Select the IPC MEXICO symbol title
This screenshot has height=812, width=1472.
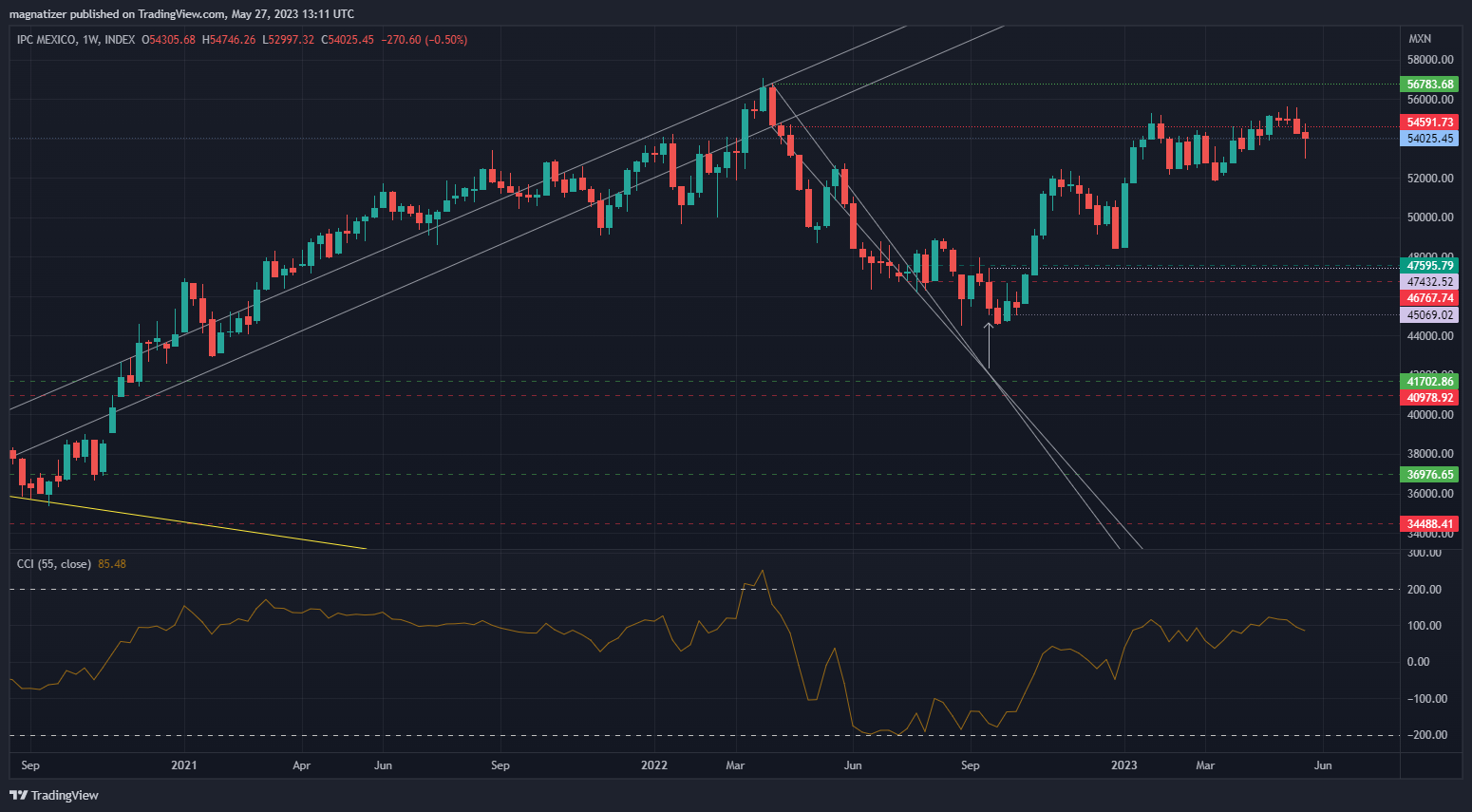point(47,40)
